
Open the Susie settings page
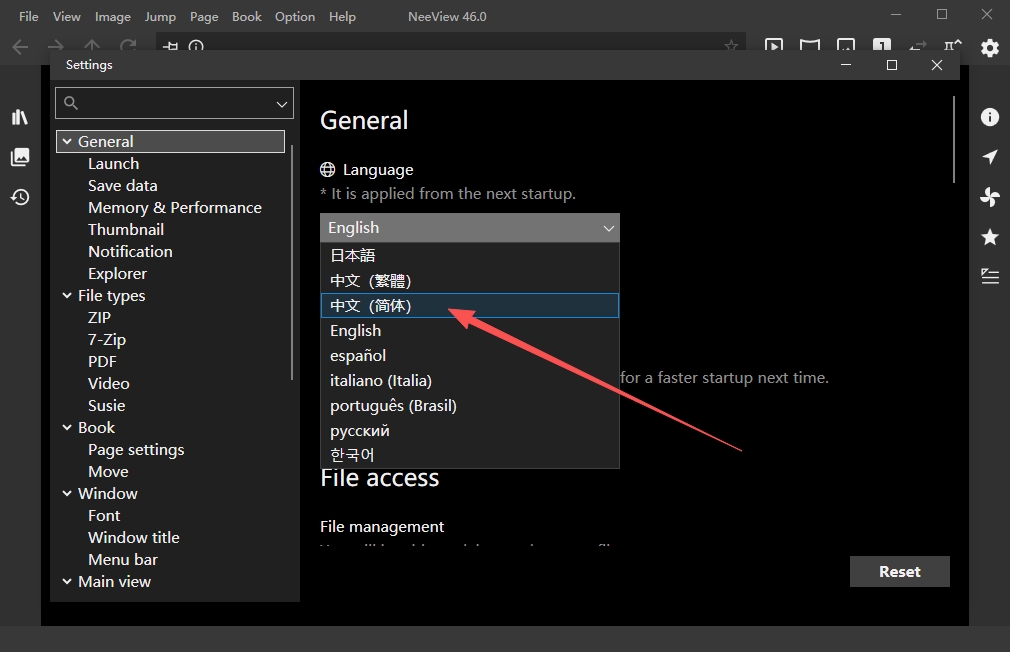(106, 405)
